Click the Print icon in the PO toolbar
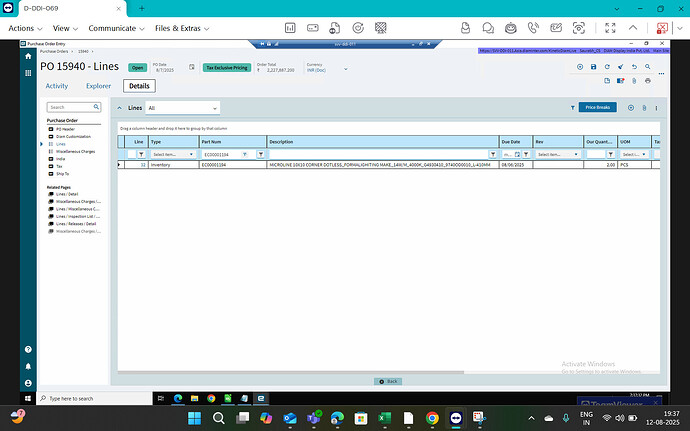This screenshot has width=690, height=431. coord(648,81)
